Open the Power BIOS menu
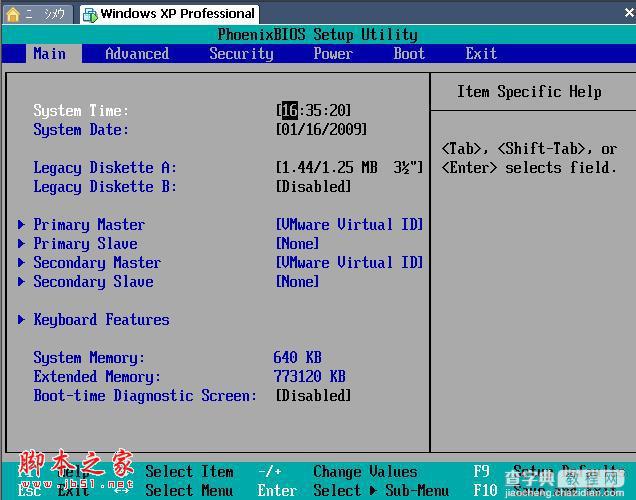Screen dimensions: 636x500 click(333, 54)
